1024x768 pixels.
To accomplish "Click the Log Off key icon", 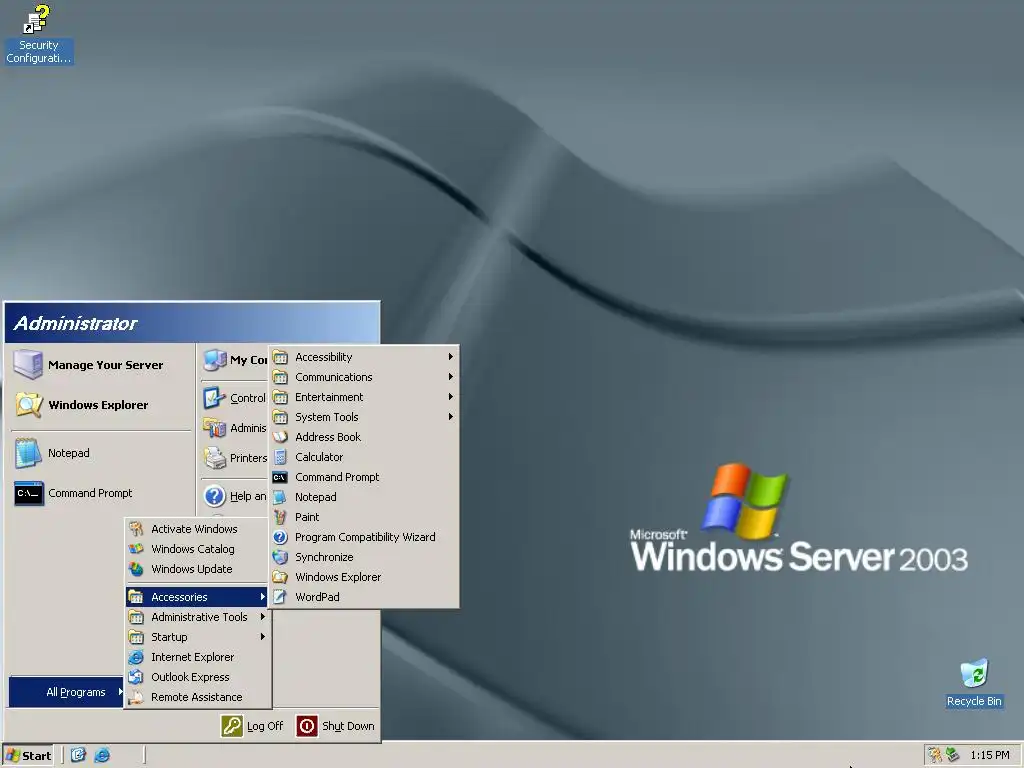I will tap(232, 726).
